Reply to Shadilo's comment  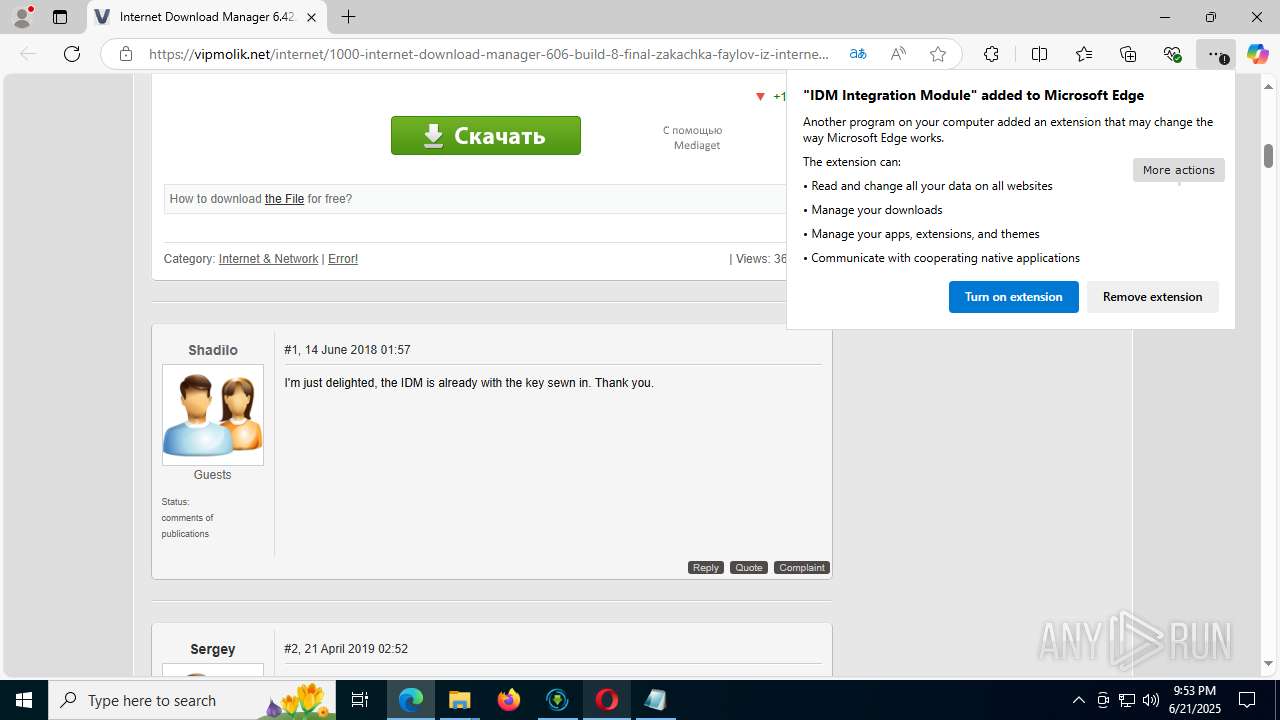click(706, 568)
